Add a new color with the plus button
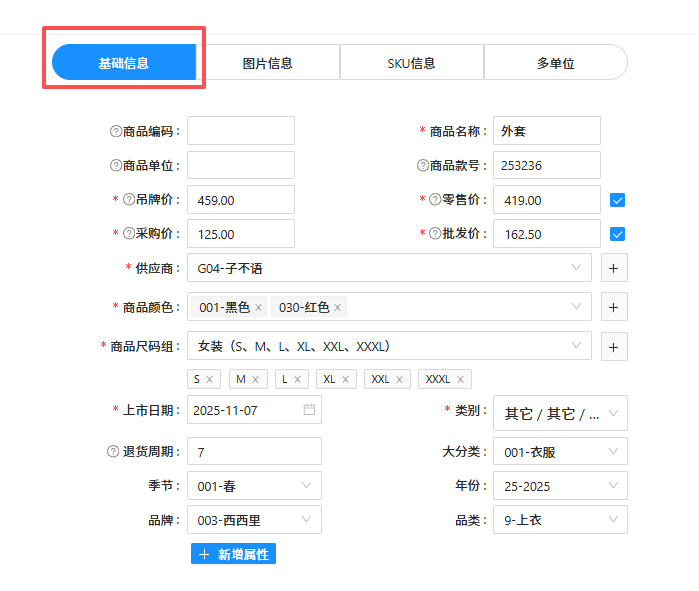The image size is (699, 591). 614,307
